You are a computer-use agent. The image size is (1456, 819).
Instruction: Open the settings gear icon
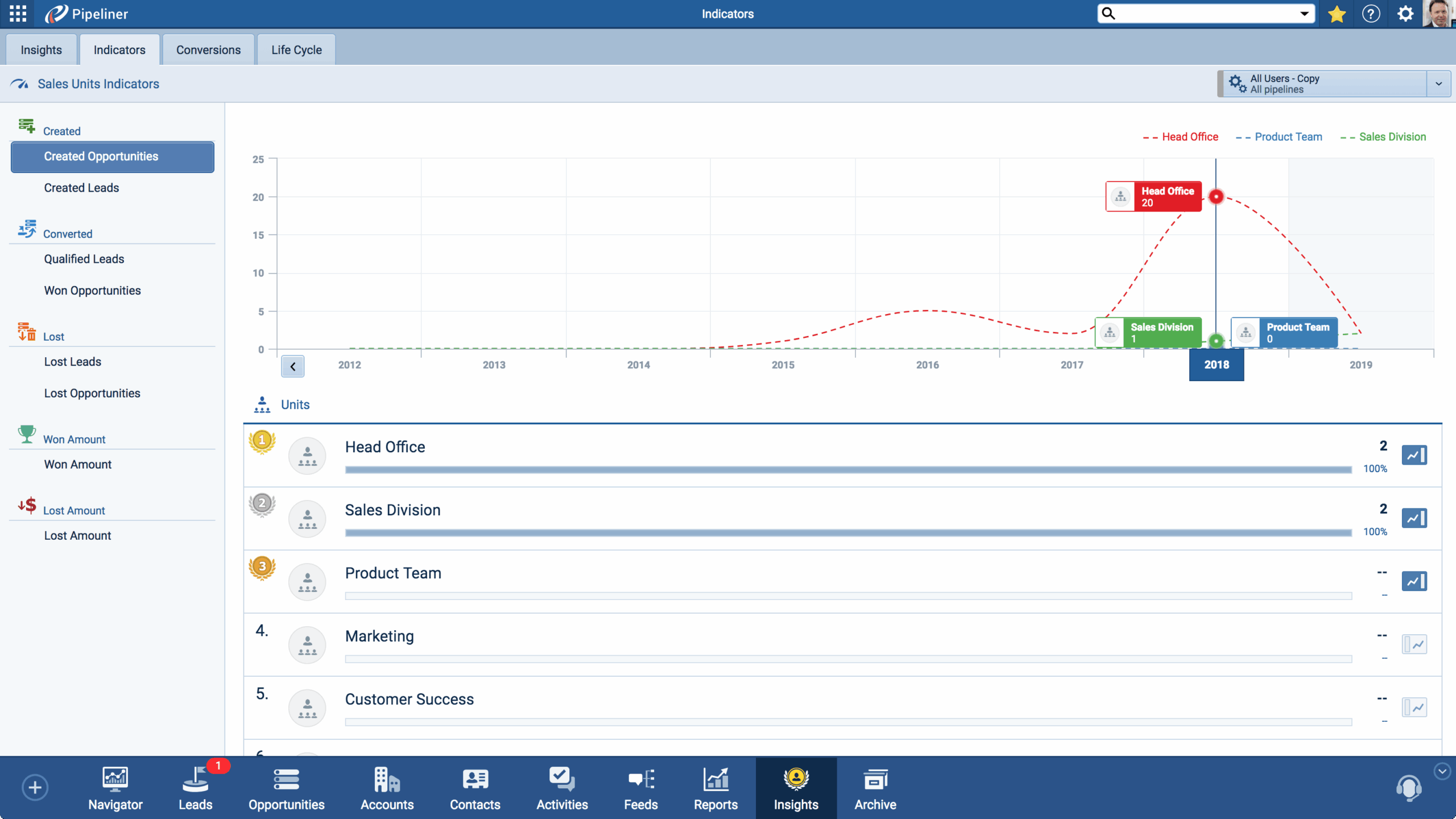coord(1405,14)
